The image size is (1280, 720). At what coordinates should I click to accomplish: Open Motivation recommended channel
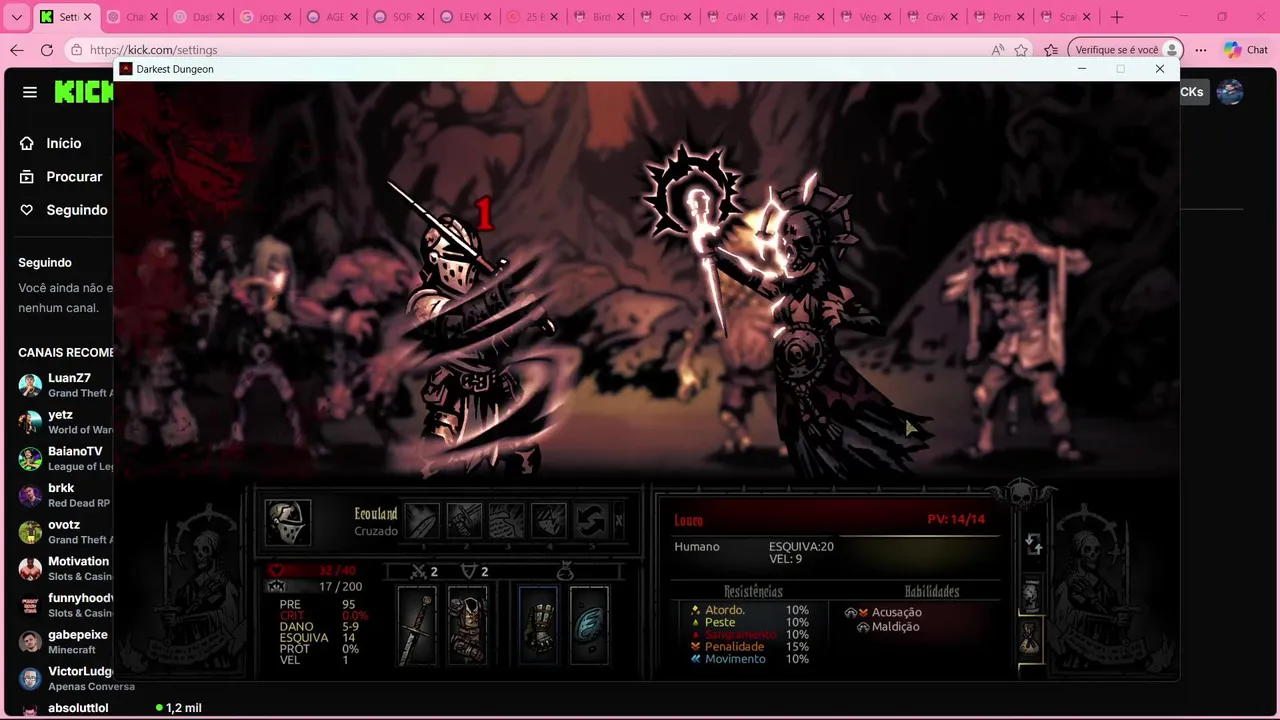[66, 568]
